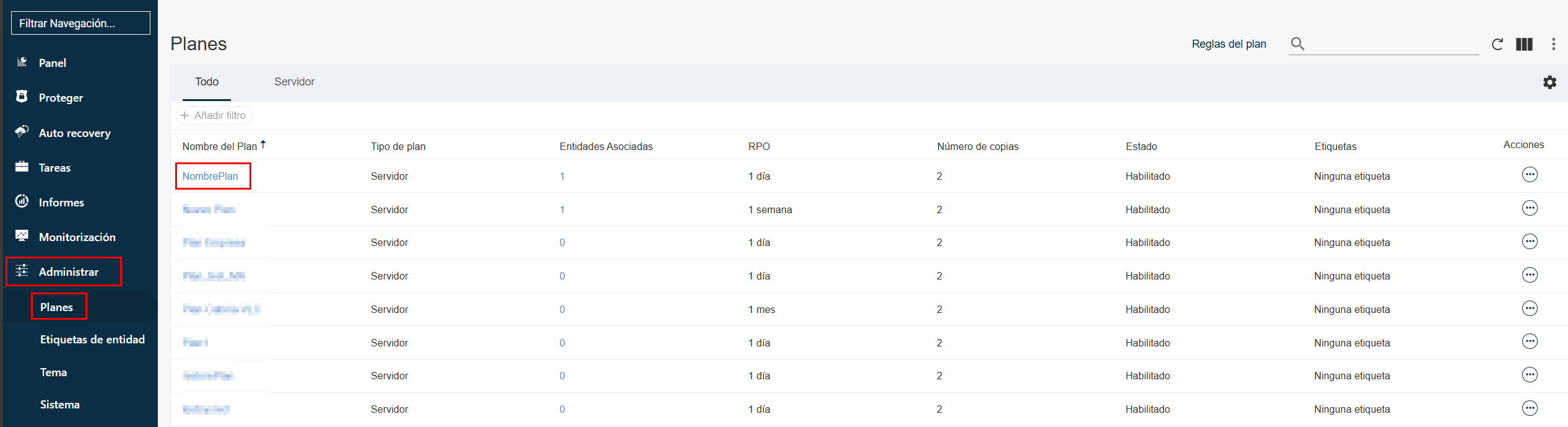
Task: Open the Panel dashboard in the sidebar
Action: [x=53, y=63]
